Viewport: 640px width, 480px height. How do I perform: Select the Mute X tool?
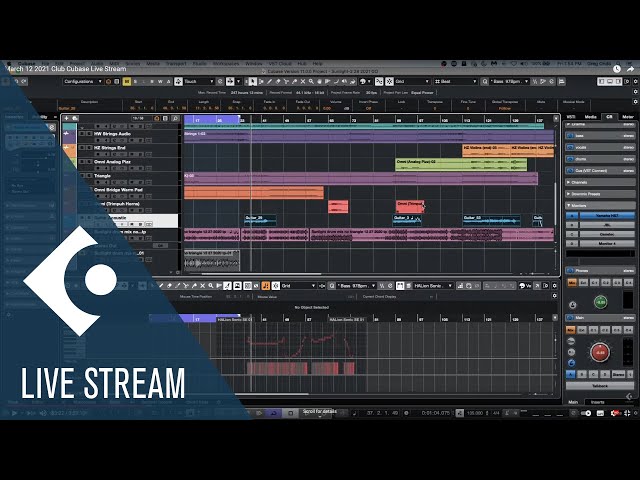click(x=303, y=82)
